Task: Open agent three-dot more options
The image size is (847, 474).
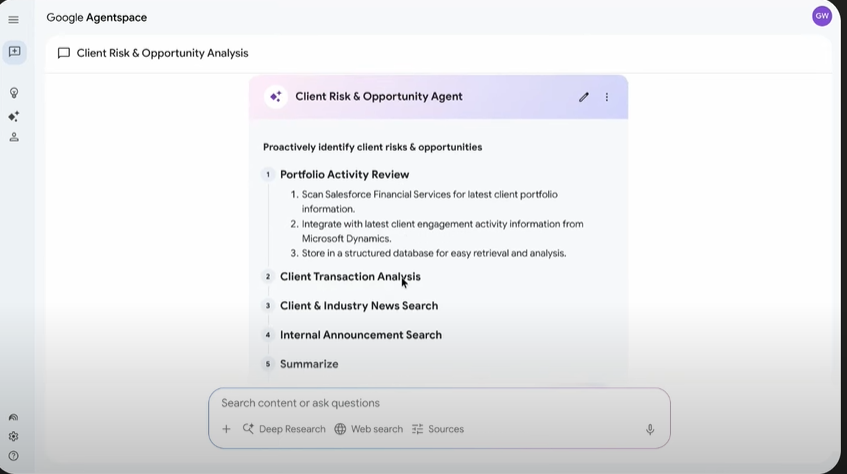Action: click(x=607, y=97)
